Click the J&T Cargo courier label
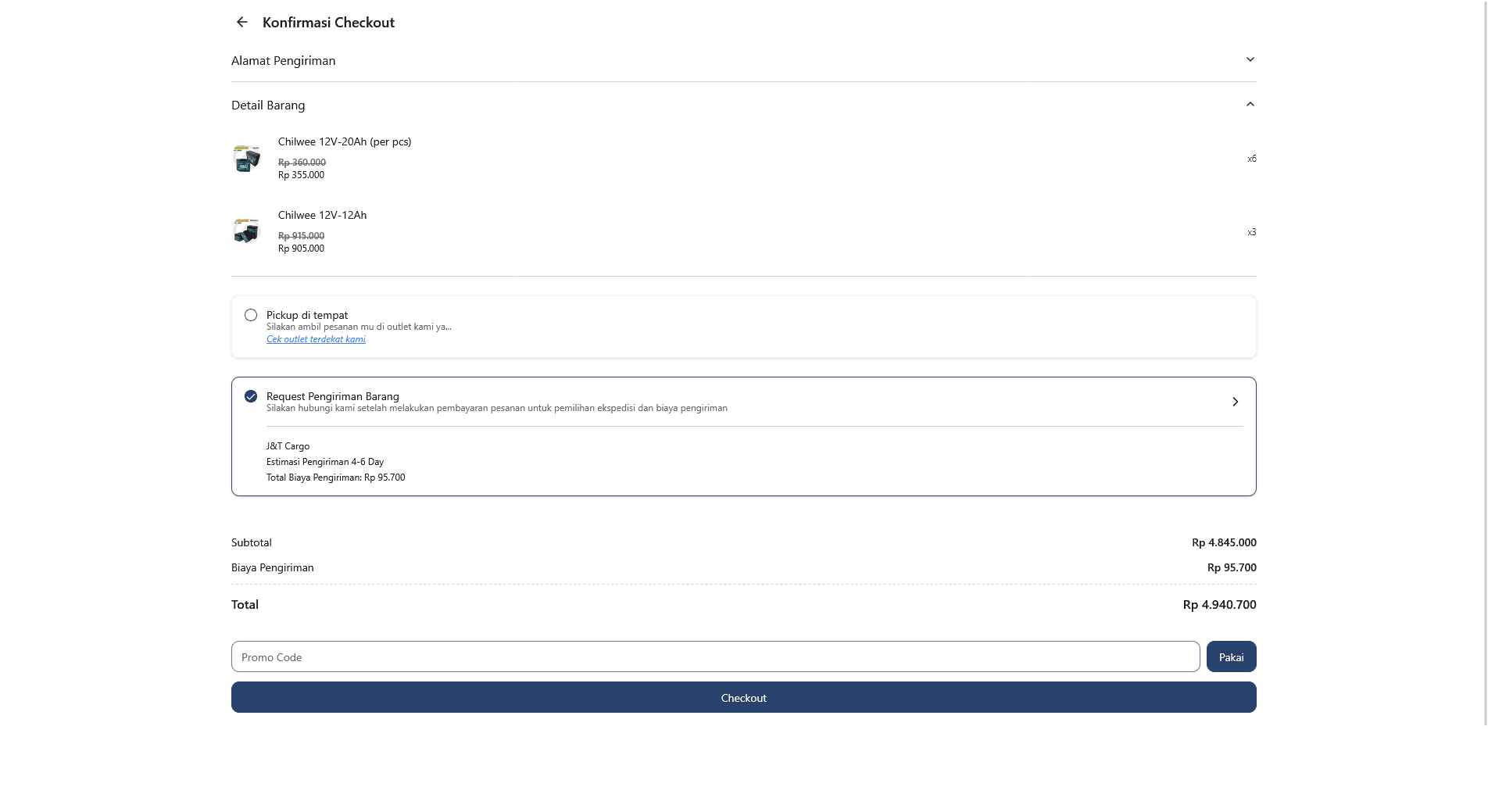Image resolution: width=1488 pixels, height=812 pixels. point(288,446)
